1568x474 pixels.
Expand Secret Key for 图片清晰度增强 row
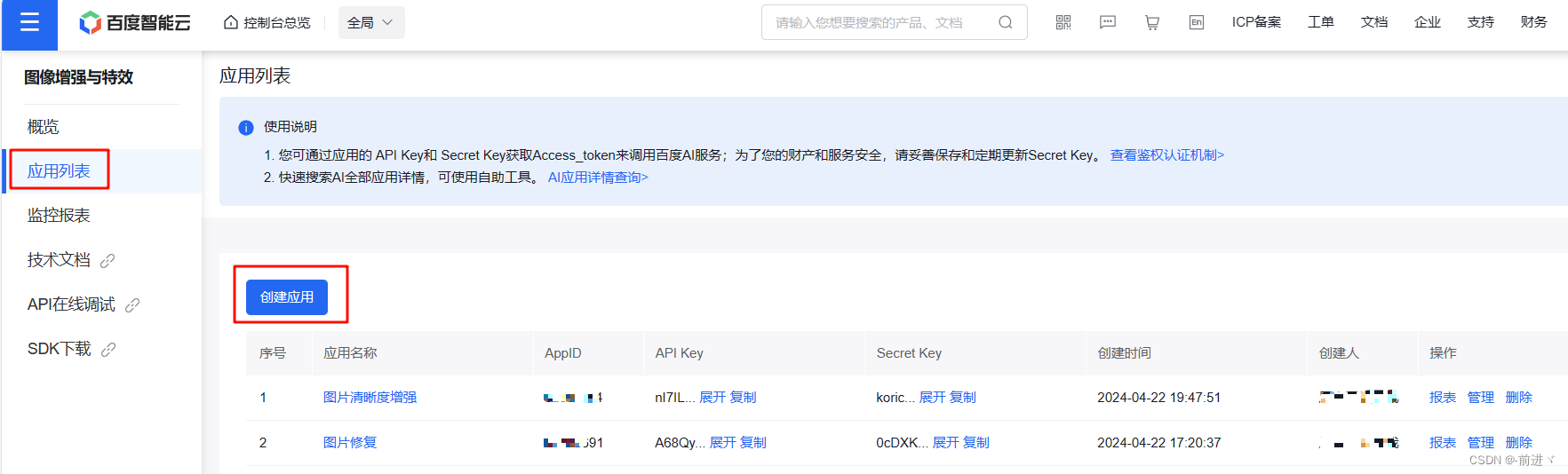(932, 398)
